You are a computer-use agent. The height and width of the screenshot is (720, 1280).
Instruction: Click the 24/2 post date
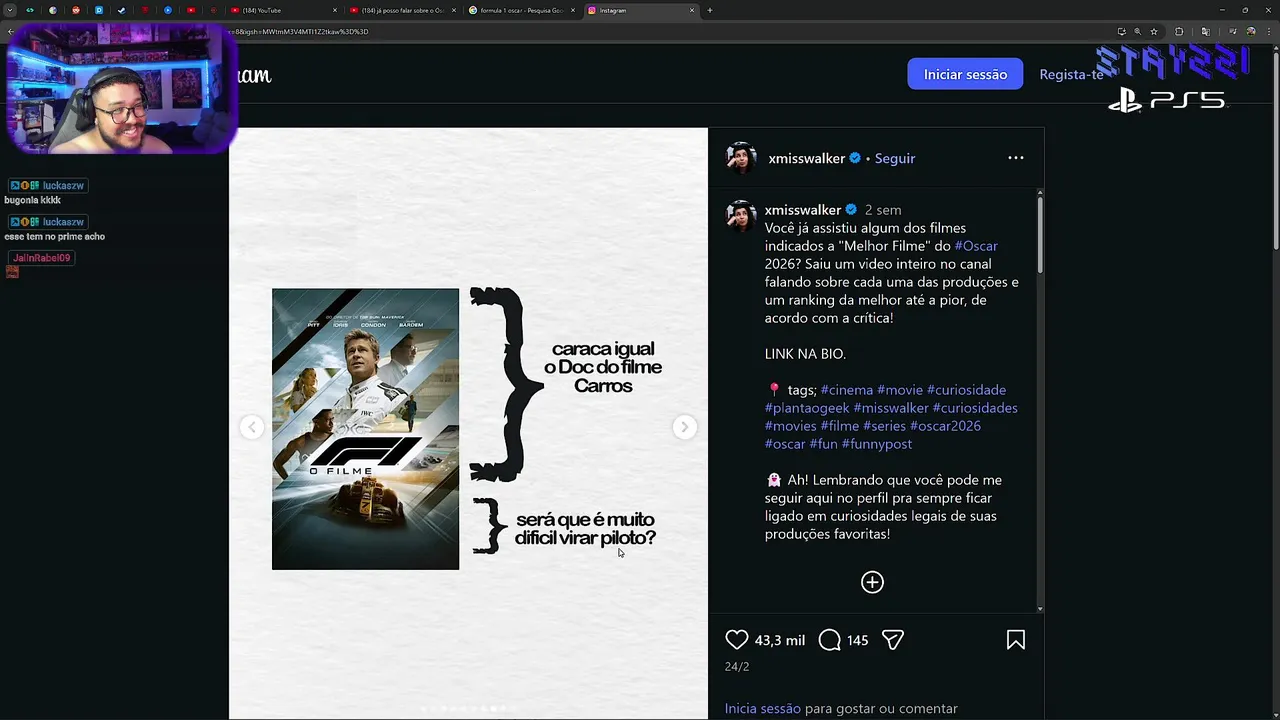737,666
